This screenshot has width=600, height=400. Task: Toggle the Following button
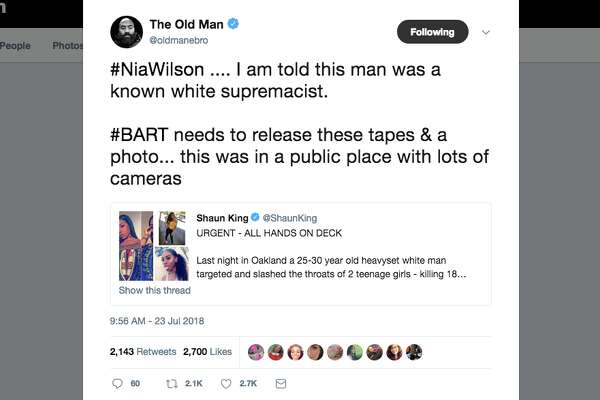click(432, 32)
